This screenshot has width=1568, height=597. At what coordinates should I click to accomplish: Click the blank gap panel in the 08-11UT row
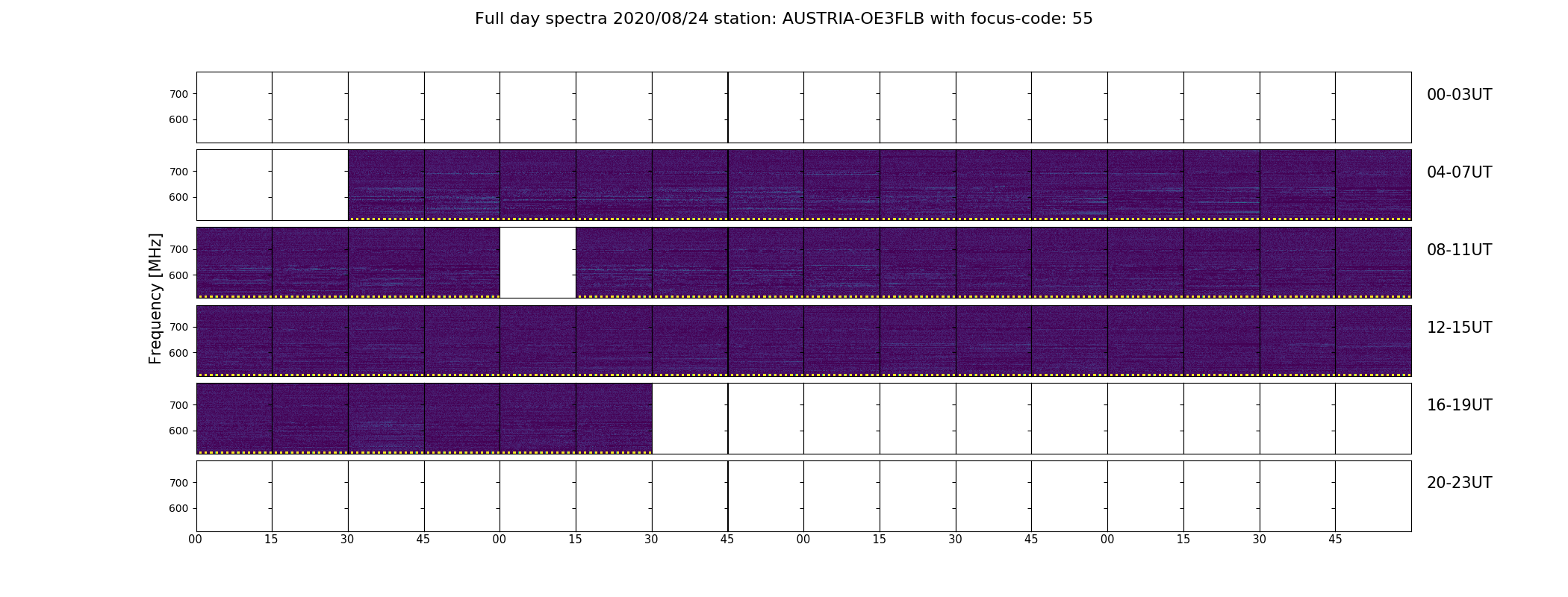pyautogui.click(x=538, y=263)
